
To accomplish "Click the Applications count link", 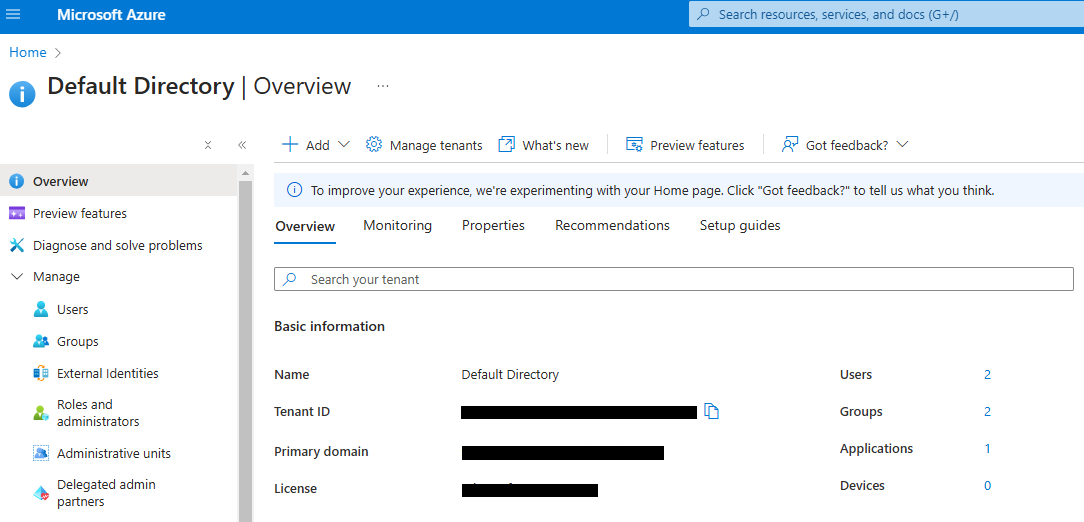I will pyautogui.click(x=987, y=449).
